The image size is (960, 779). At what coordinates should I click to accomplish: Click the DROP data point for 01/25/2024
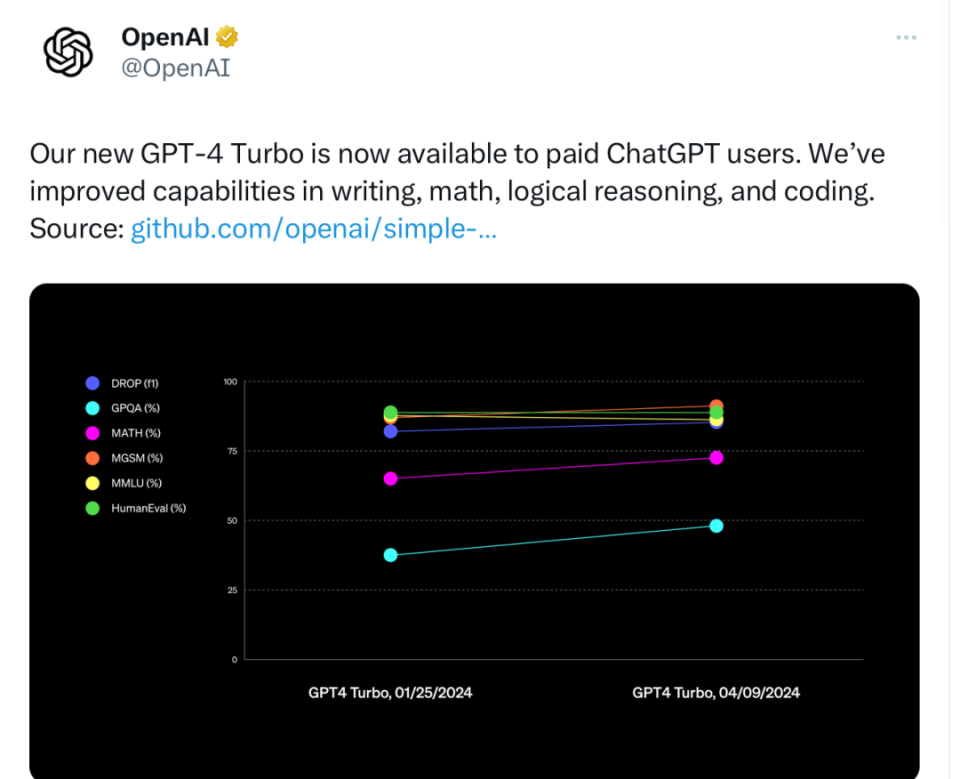(390, 431)
